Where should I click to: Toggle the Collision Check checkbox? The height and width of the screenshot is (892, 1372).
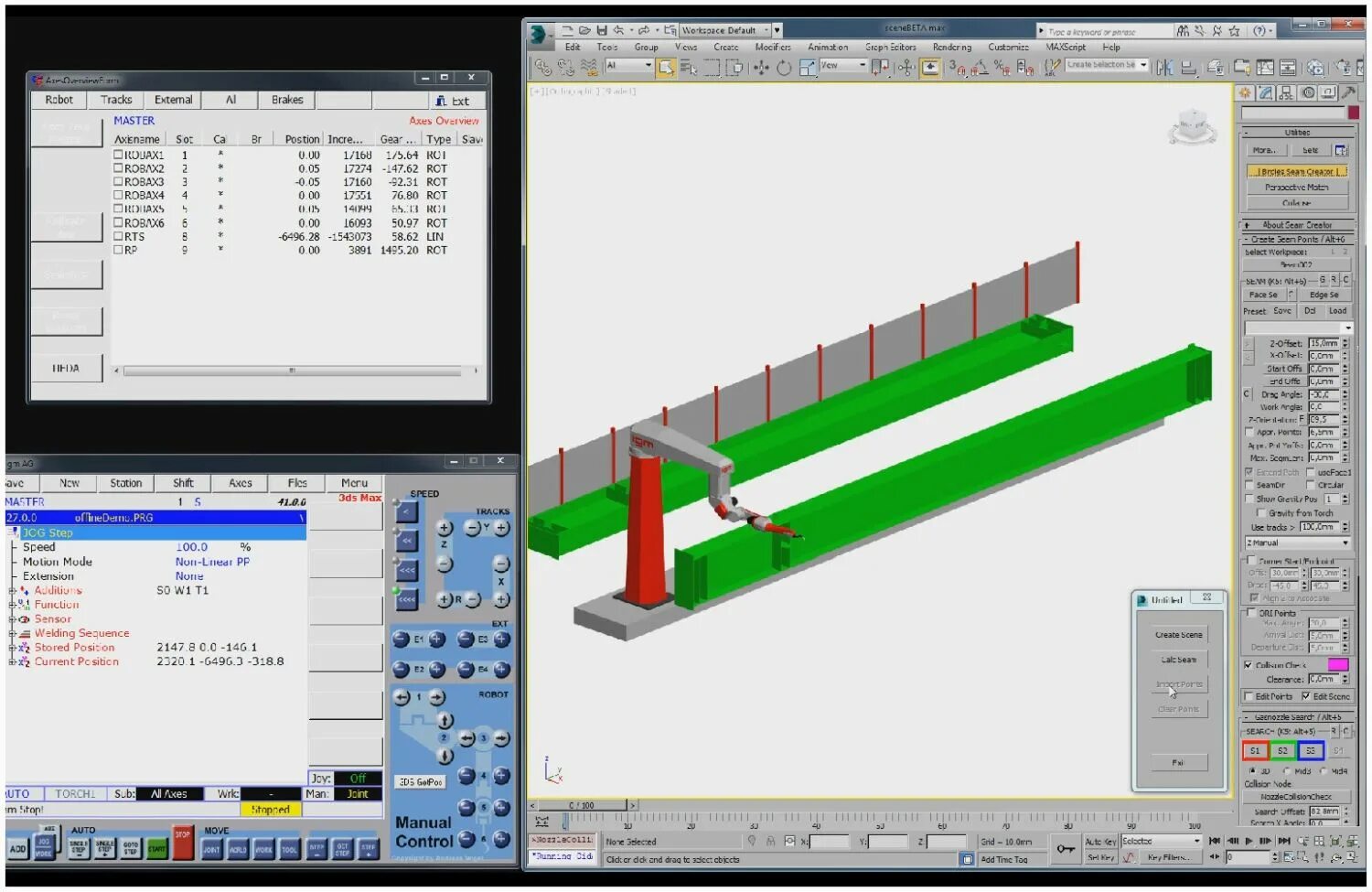(x=1249, y=665)
